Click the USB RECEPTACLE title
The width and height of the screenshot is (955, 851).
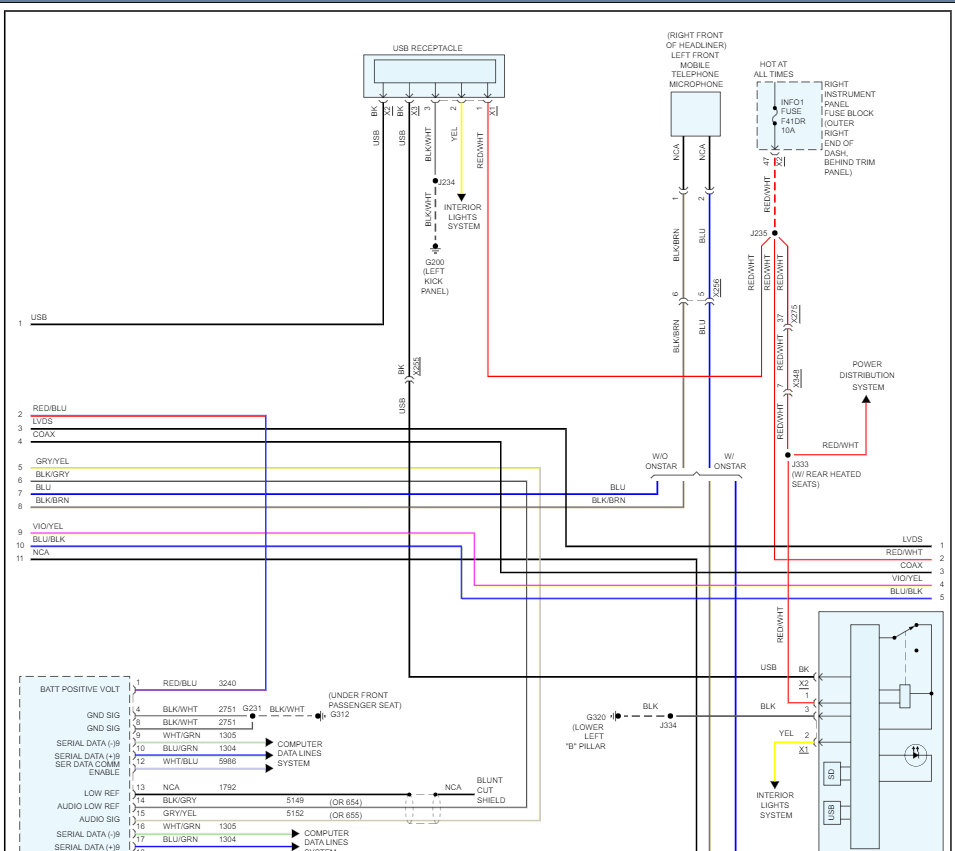pyautogui.click(x=428, y=48)
